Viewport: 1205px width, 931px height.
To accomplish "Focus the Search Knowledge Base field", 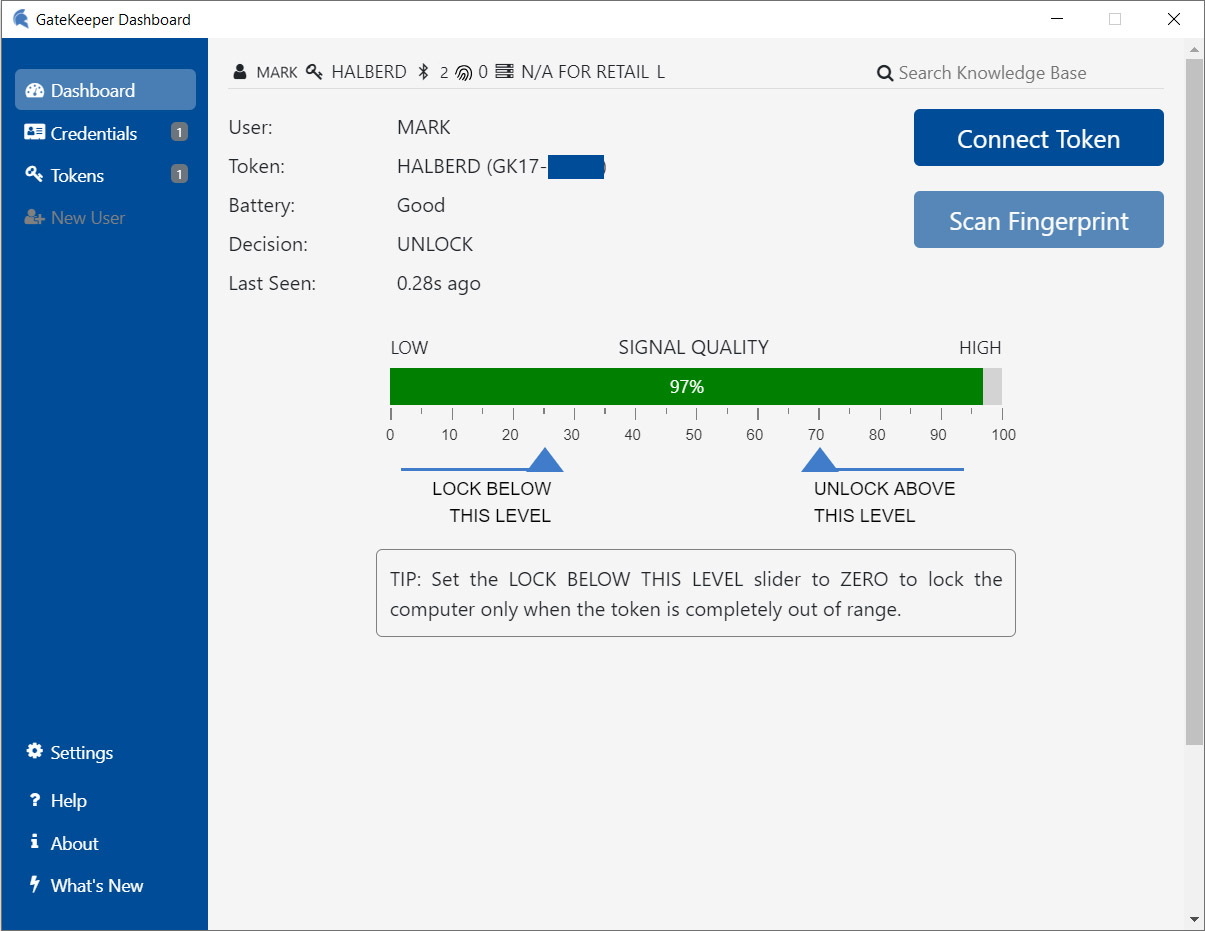I will click(1030, 73).
